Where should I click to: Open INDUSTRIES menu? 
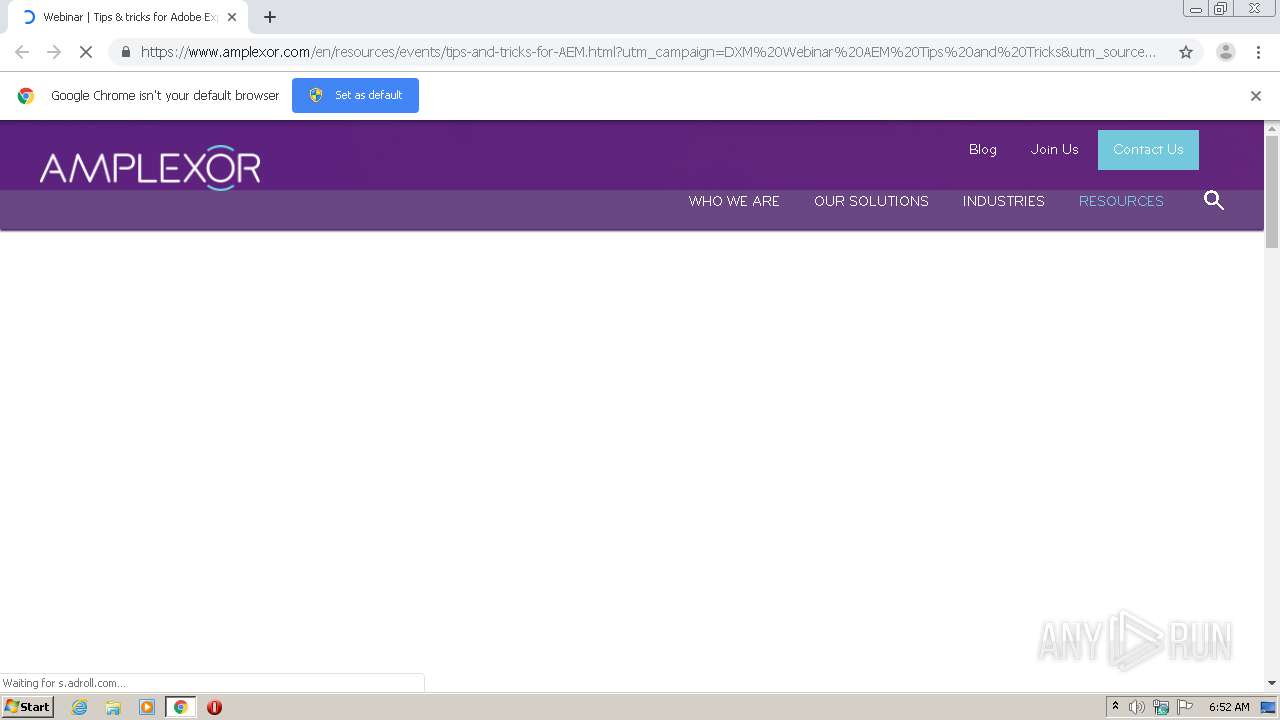(1003, 201)
